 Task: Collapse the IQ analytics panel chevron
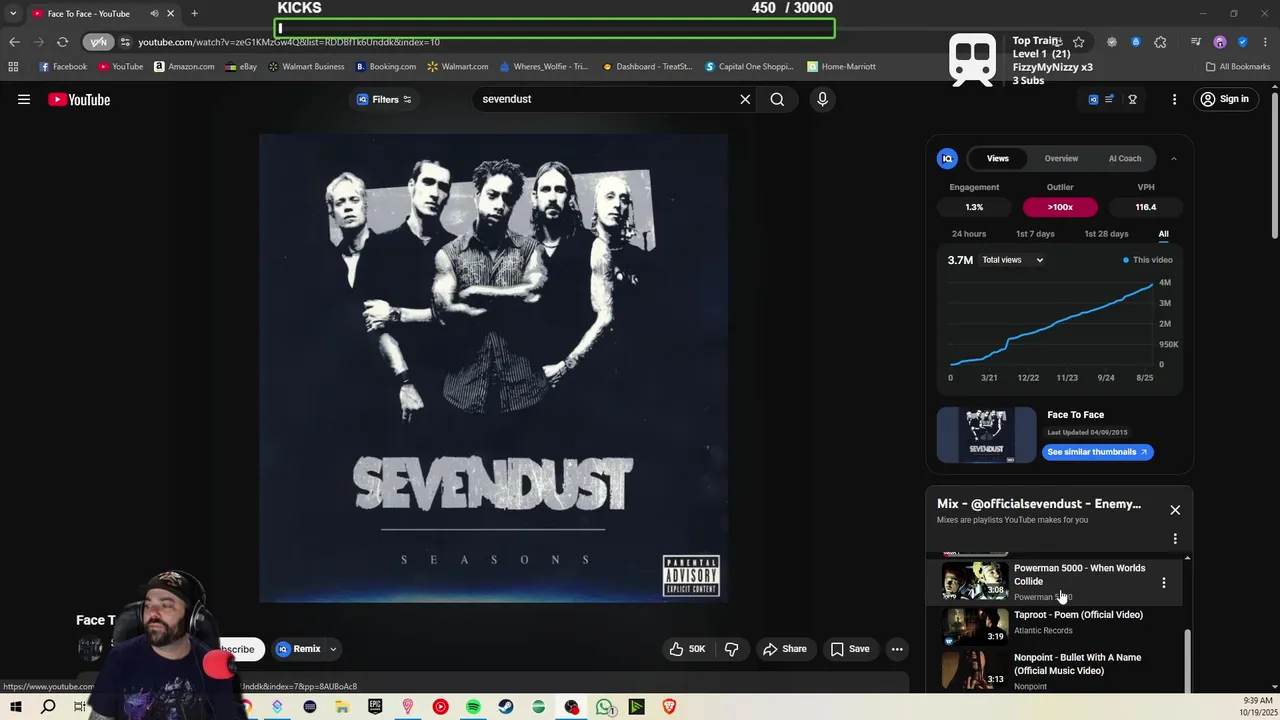coord(1174,158)
